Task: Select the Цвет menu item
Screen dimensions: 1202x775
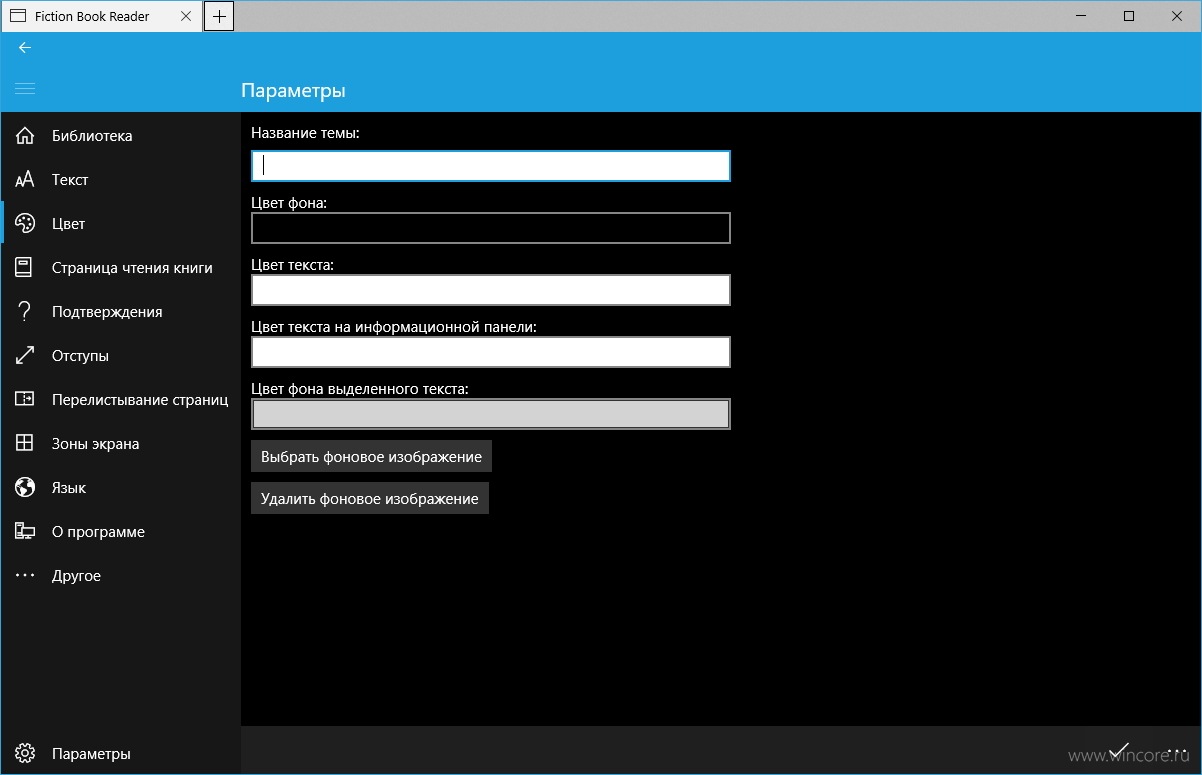Action: pyautogui.click(x=120, y=224)
